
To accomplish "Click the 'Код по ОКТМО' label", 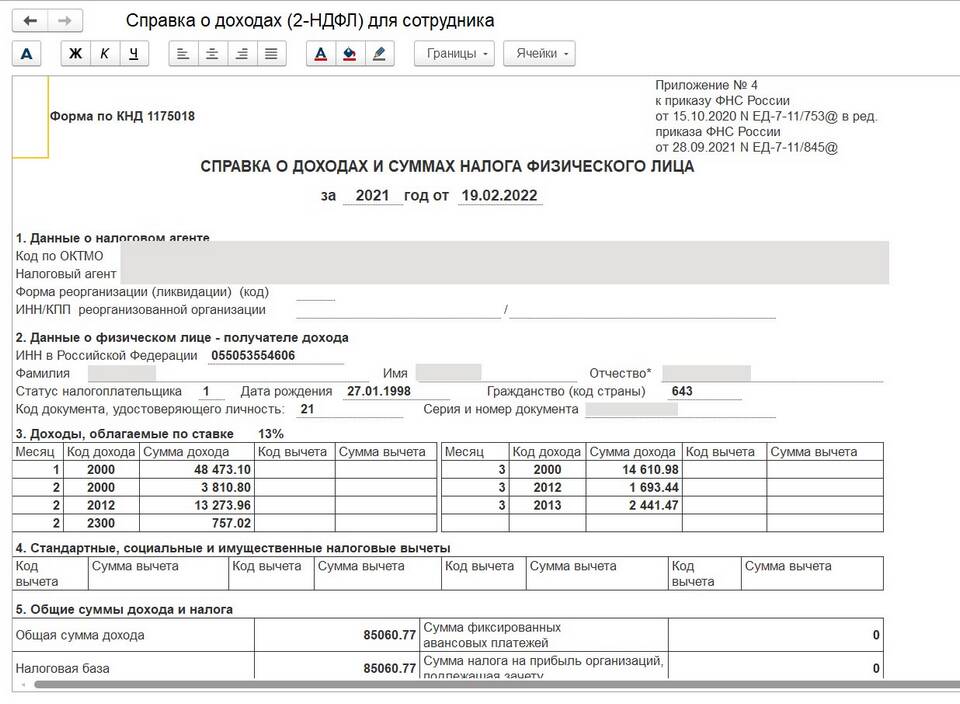I will pos(59,256).
